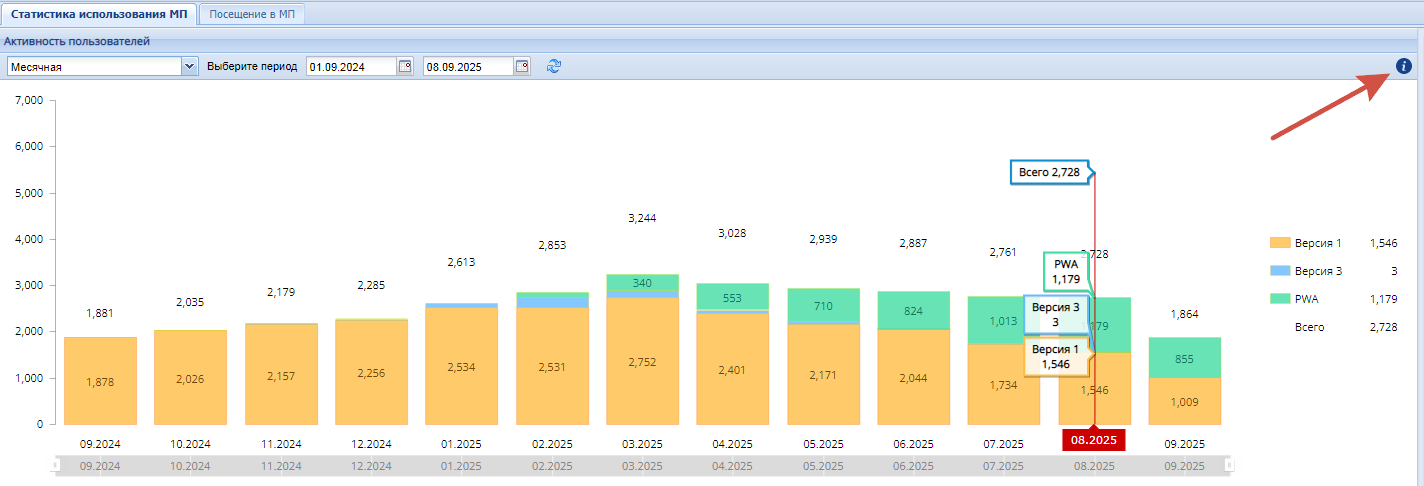Image resolution: width=1424 pixels, height=486 pixels.
Task: Open calendar picker for end date 08.09.2025
Action: [522, 66]
